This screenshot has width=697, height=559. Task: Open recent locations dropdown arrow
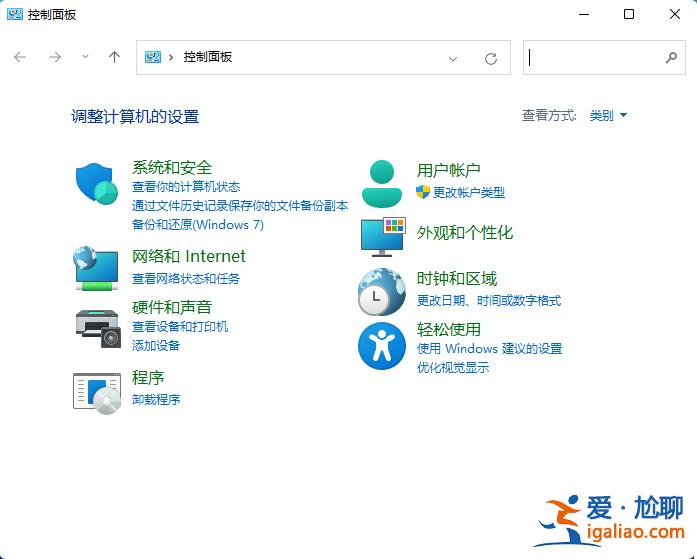(85, 57)
